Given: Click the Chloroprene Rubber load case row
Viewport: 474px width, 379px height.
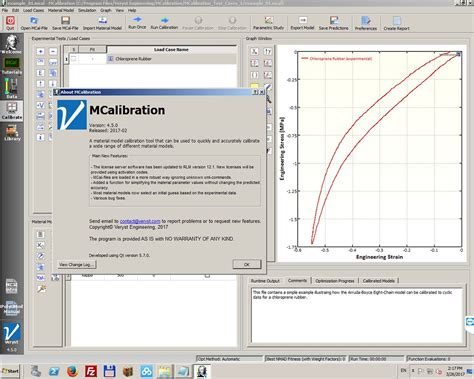Looking at the screenshot, I should point(151,59).
